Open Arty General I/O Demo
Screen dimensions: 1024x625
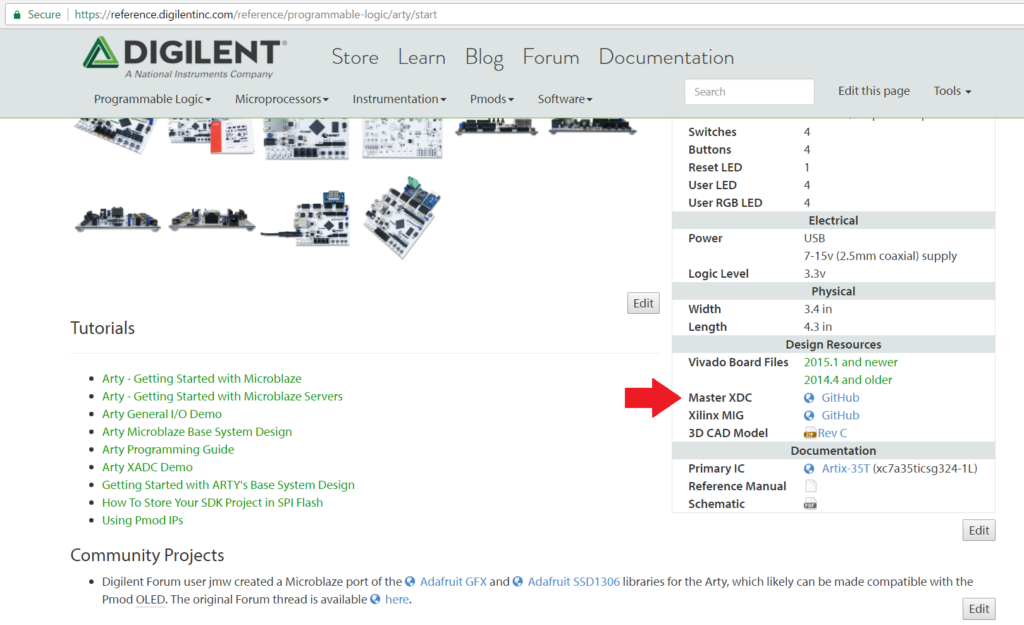pyautogui.click(x=162, y=414)
